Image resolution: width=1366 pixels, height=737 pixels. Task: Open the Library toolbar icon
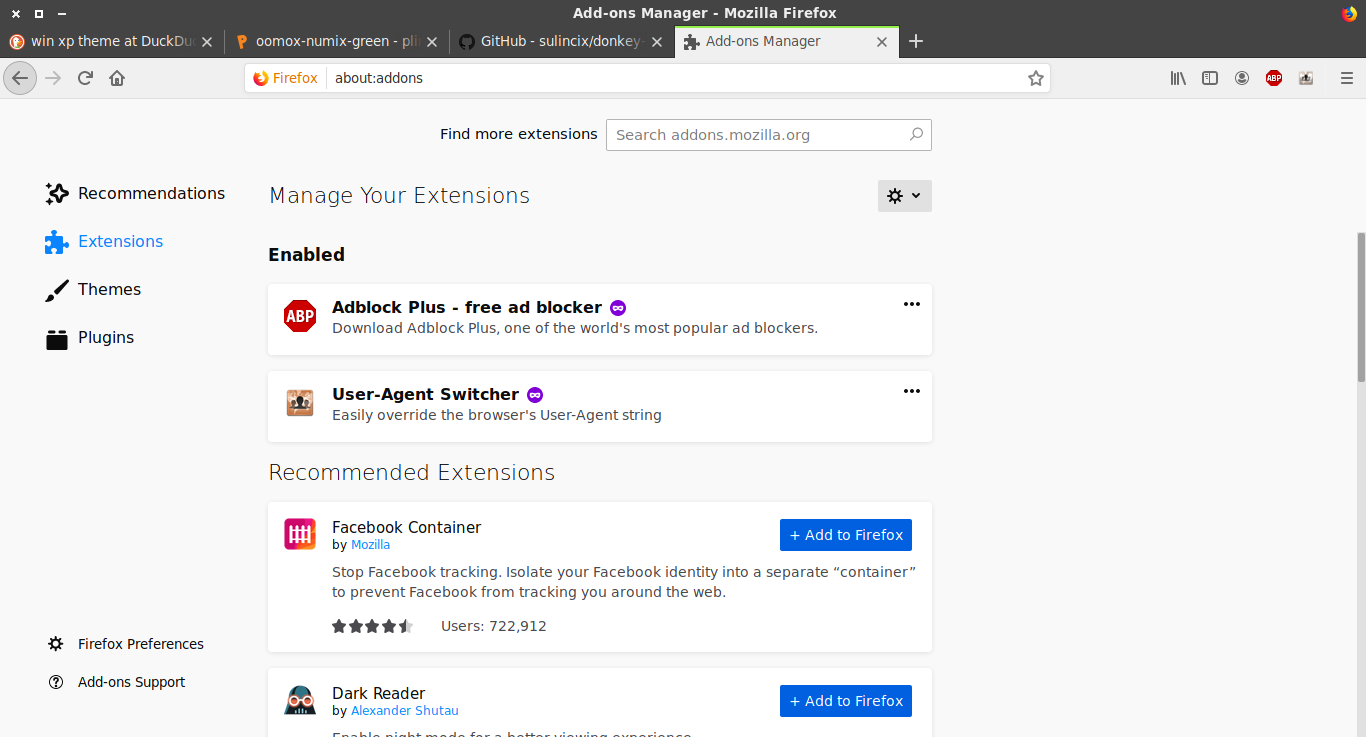(1178, 78)
